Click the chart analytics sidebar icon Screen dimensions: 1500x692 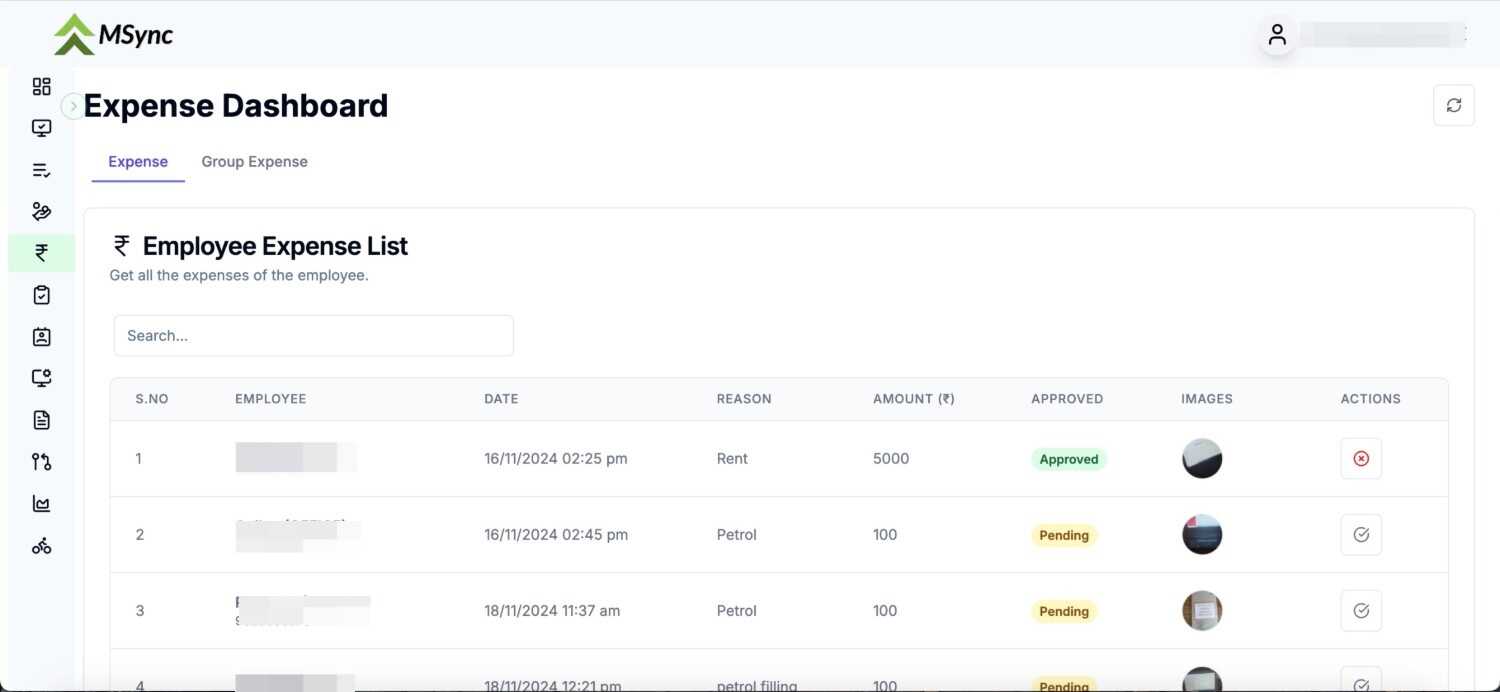(x=41, y=504)
